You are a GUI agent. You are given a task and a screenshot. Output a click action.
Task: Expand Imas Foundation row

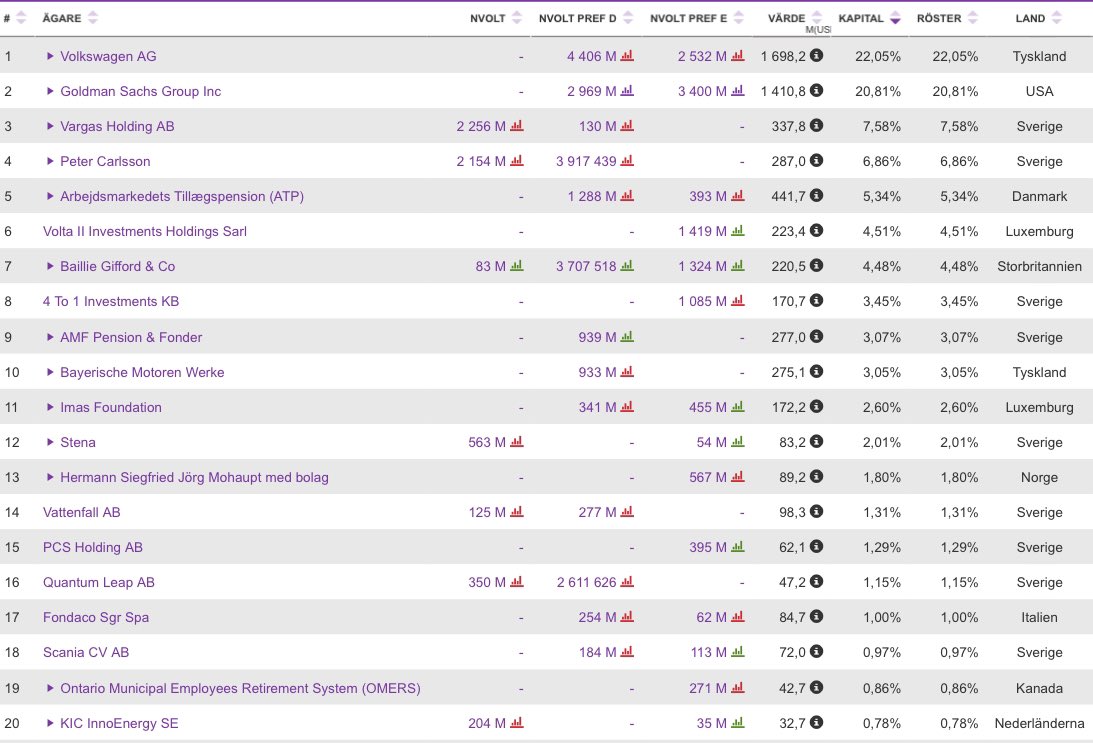[x=50, y=407]
